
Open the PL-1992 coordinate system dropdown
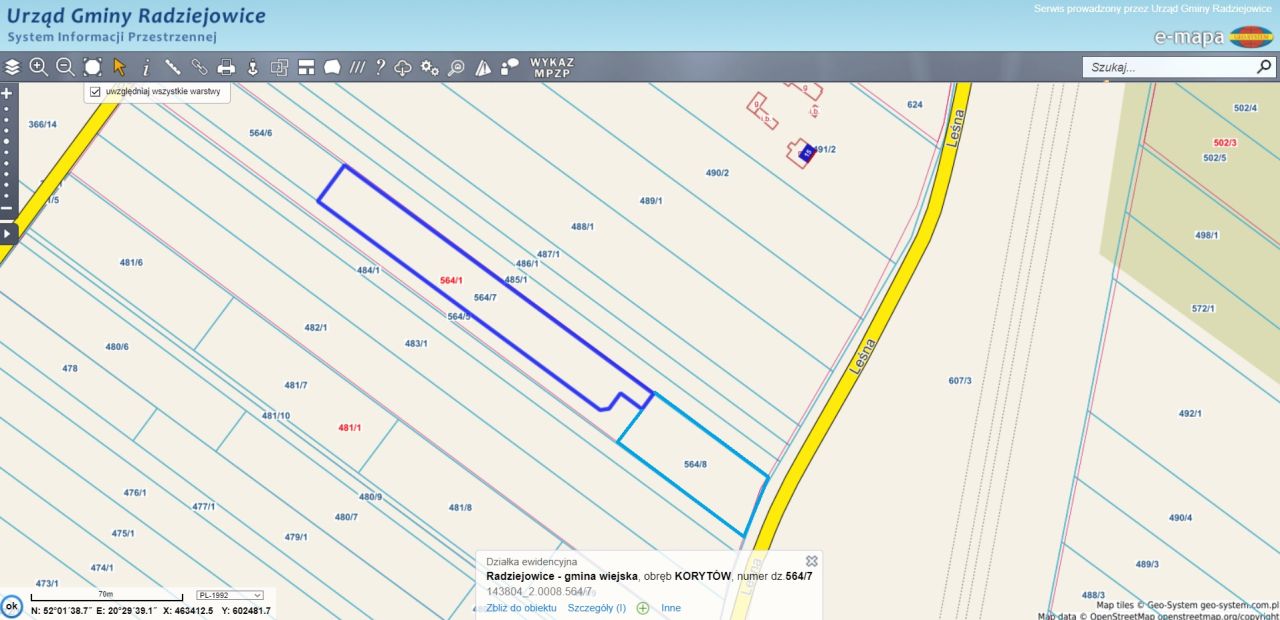[230, 595]
